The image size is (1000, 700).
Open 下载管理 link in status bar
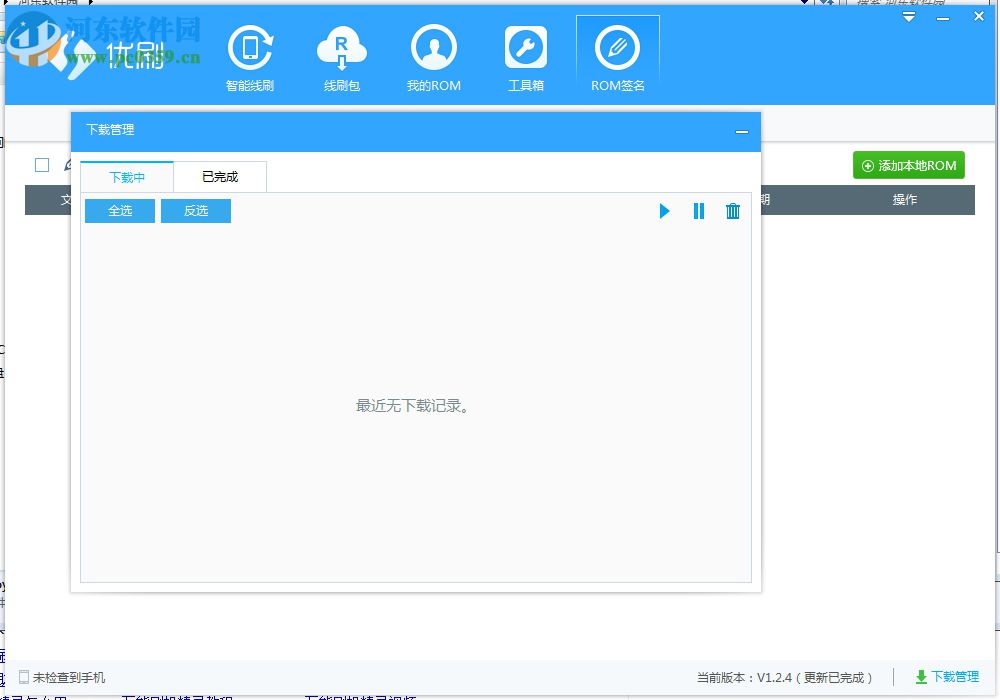pyautogui.click(x=947, y=676)
